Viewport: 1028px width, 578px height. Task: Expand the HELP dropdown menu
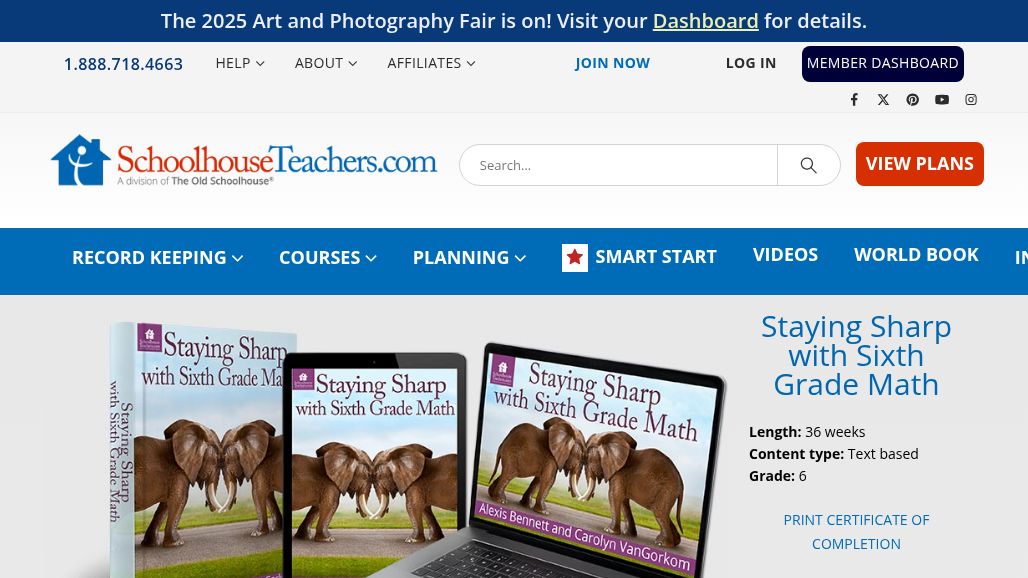click(x=240, y=63)
